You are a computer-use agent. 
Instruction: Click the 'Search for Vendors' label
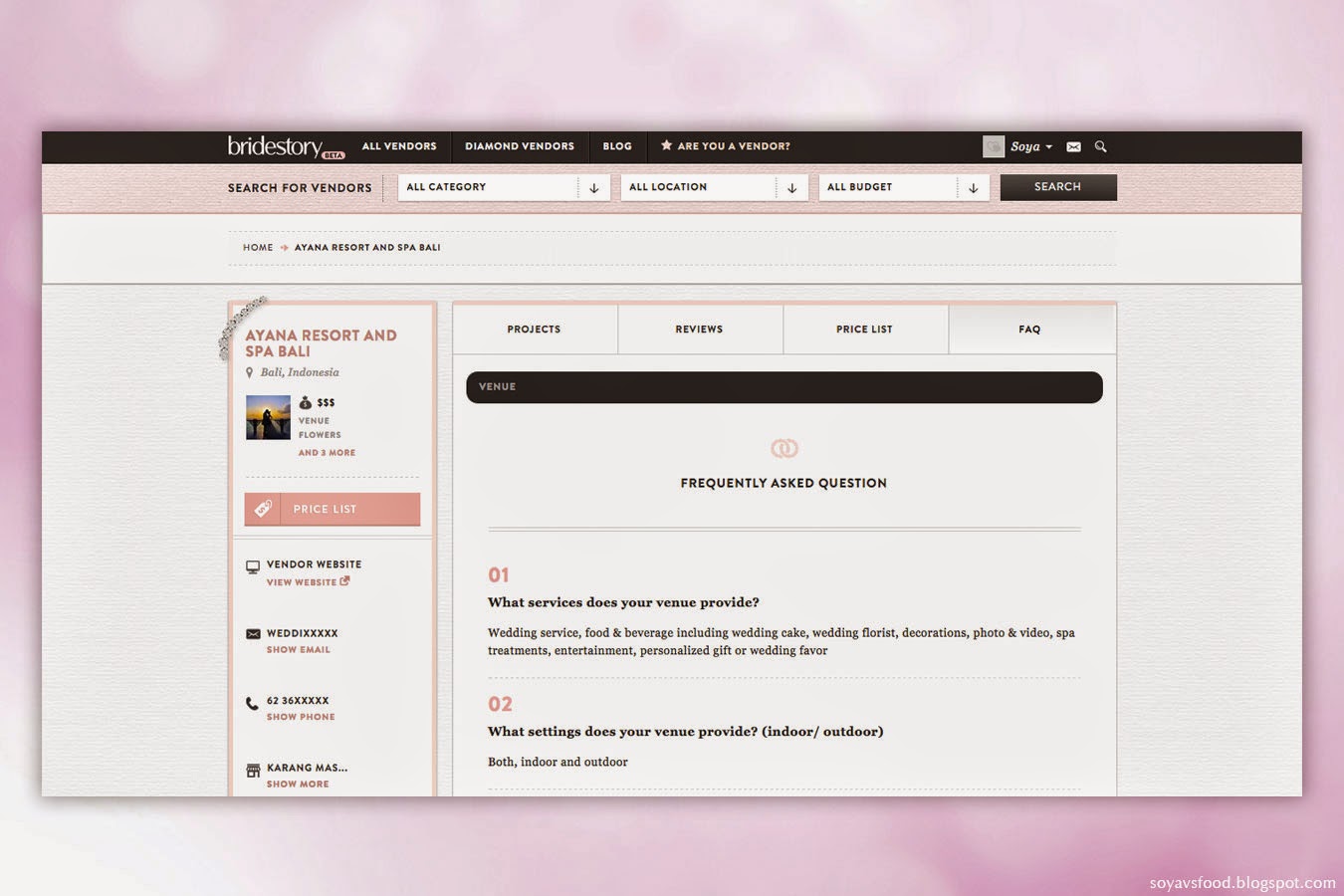300,187
